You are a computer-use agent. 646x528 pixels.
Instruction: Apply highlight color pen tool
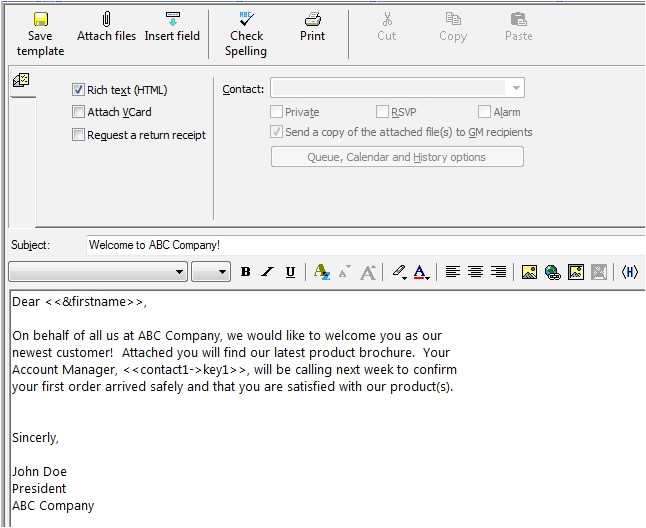(x=398, y=271)
